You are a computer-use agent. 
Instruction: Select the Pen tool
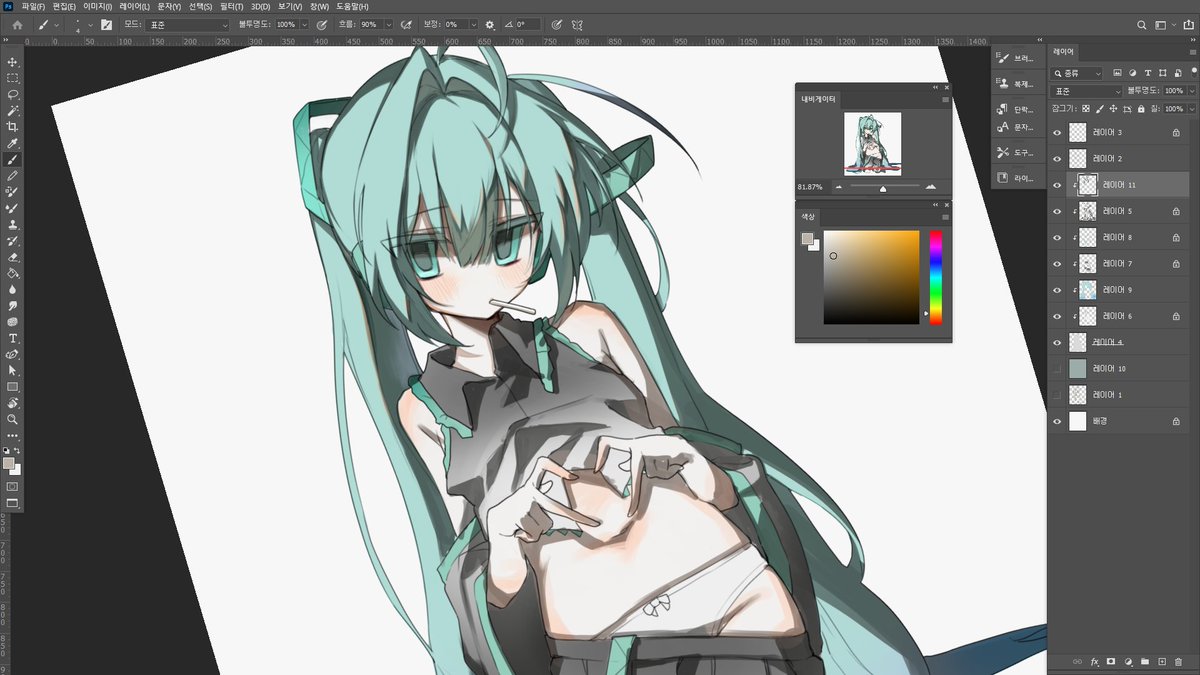point(13,354)
